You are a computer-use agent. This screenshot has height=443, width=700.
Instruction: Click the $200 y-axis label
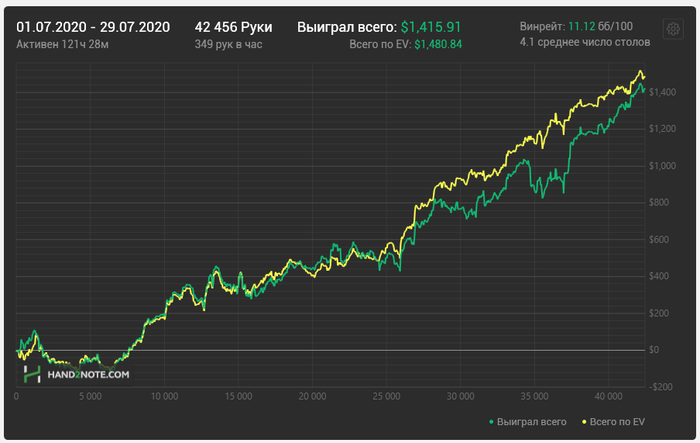(x=658, y=313)
